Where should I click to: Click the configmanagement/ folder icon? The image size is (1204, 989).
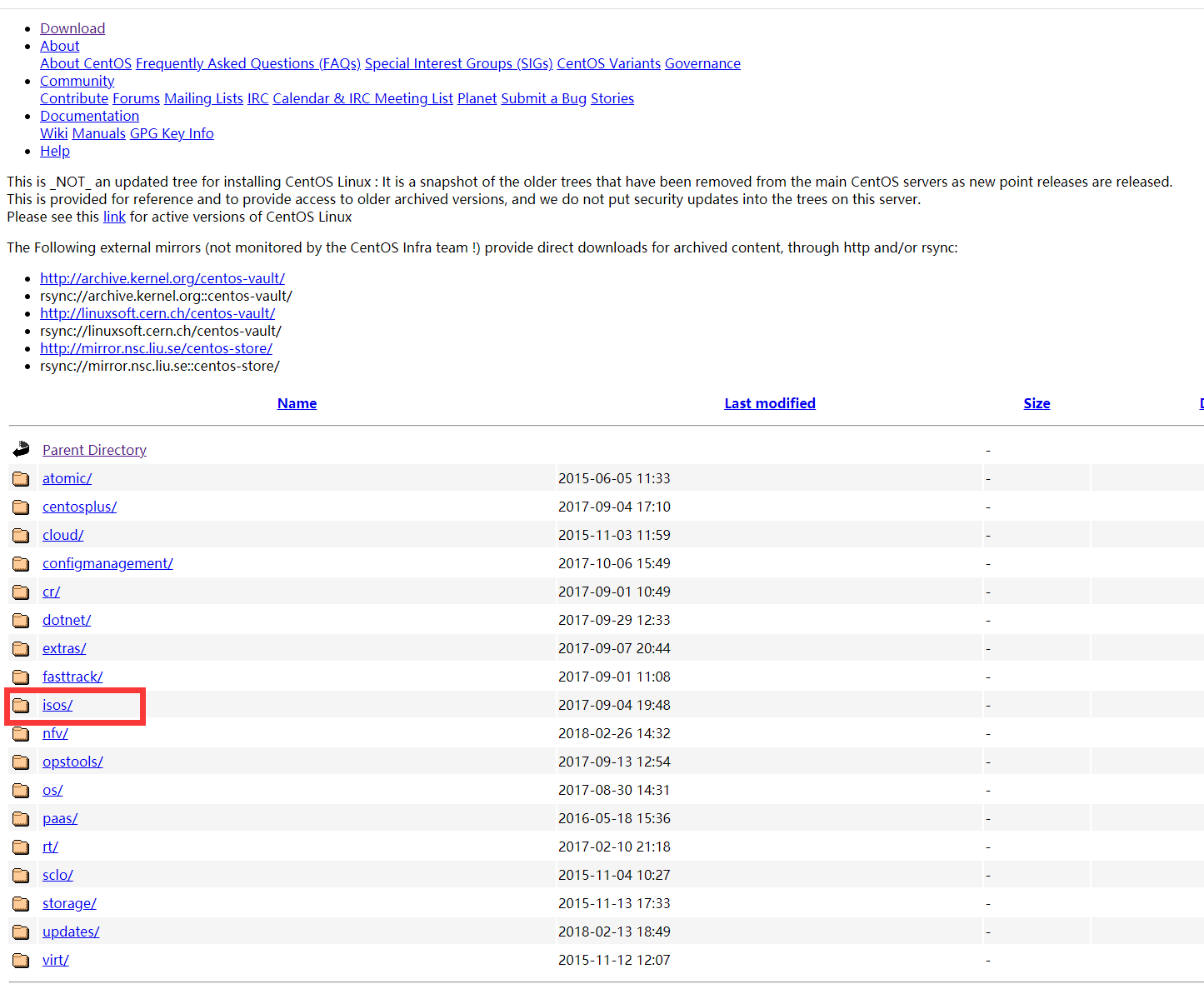coord(21,563)
